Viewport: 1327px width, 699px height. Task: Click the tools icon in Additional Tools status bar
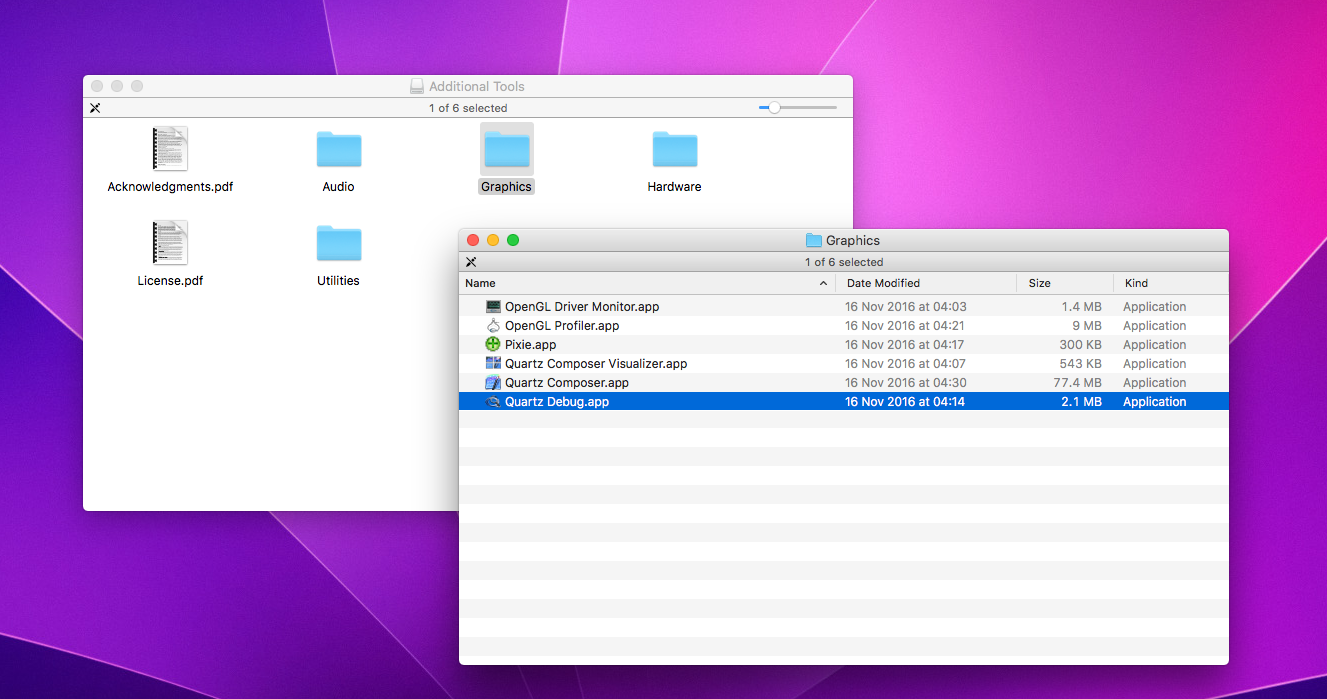point(95,108)
